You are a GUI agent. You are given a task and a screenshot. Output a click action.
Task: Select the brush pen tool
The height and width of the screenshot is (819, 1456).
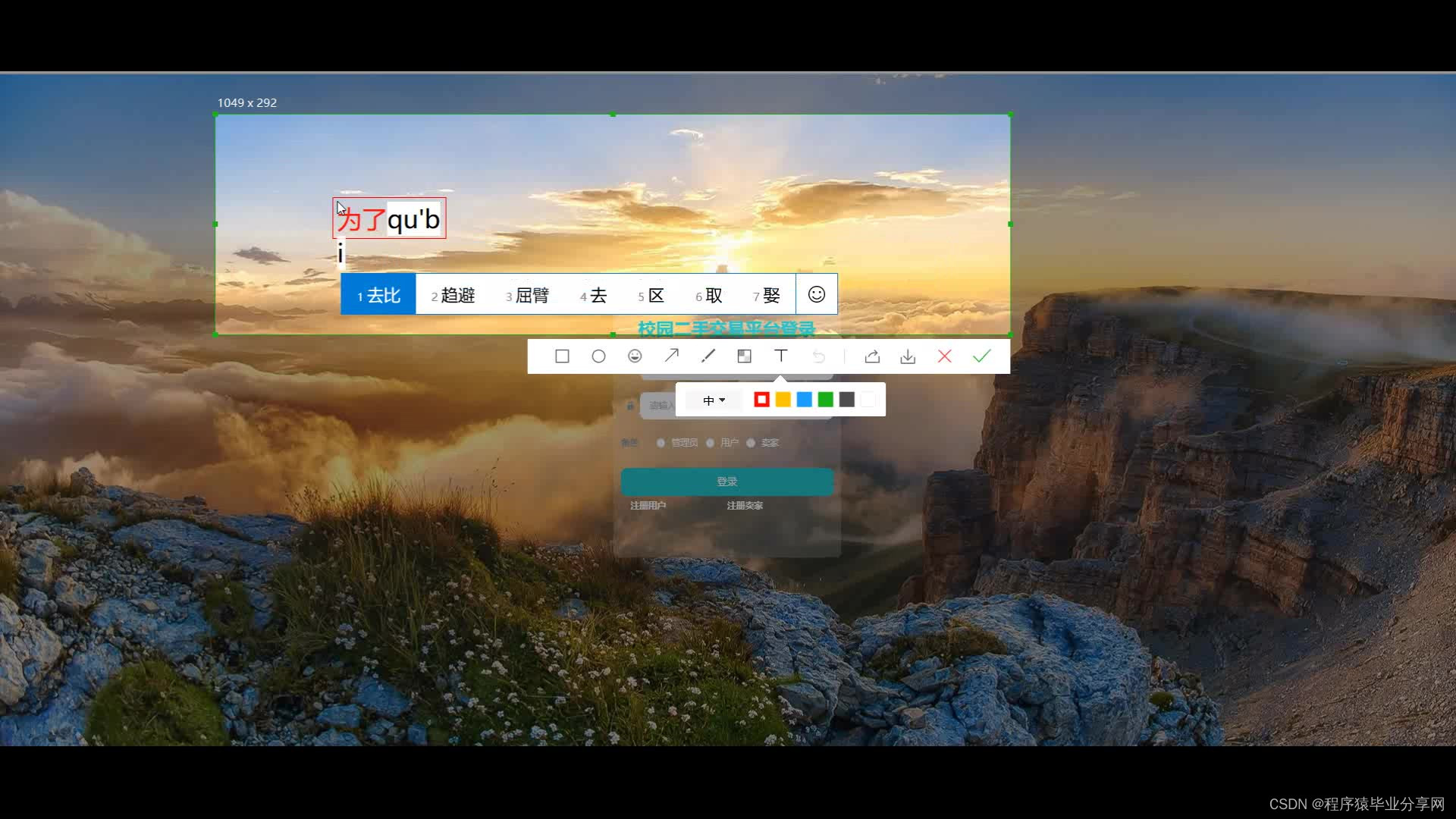pyautogui.click(x=708, y=356)
